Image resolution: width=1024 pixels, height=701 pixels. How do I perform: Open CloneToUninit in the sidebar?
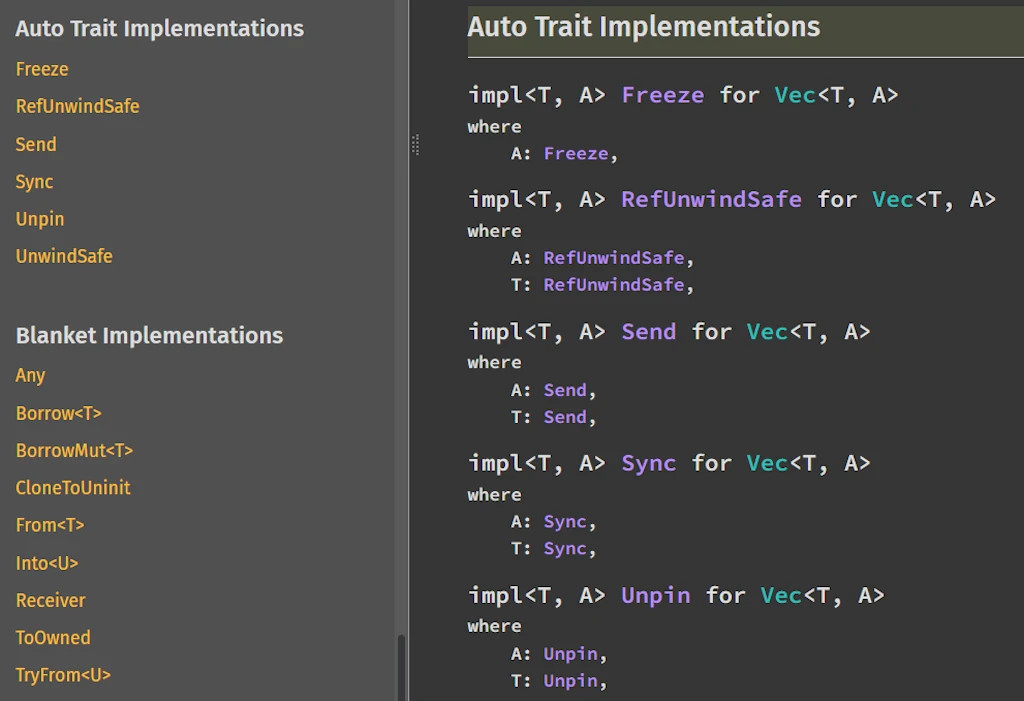[73, 488]
